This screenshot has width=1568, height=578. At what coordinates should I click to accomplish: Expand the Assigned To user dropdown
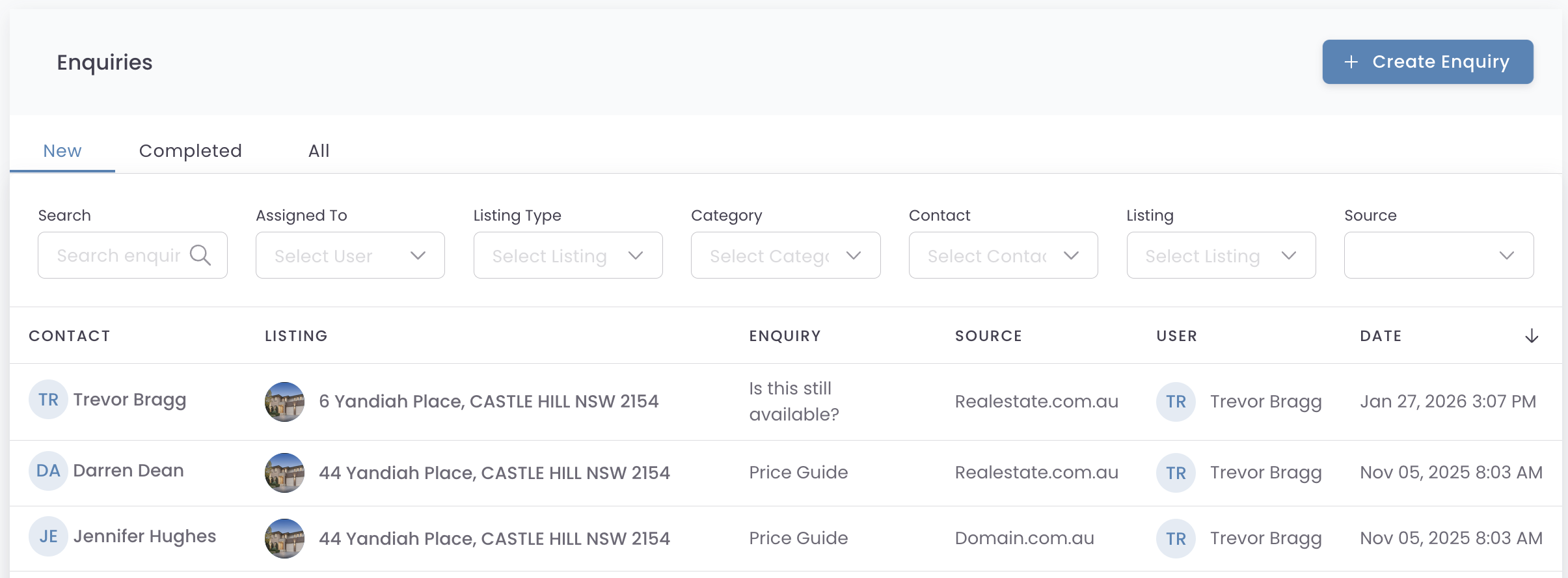pos(350,255)
